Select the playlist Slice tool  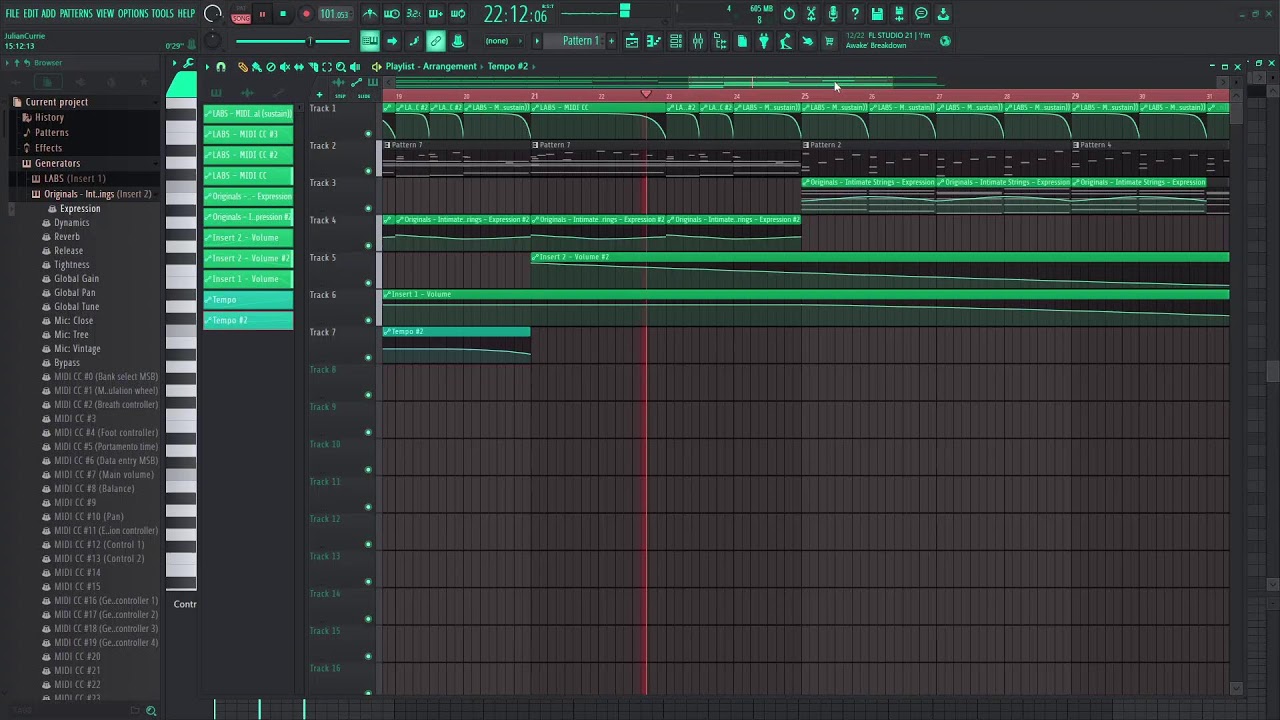[312, 67]
